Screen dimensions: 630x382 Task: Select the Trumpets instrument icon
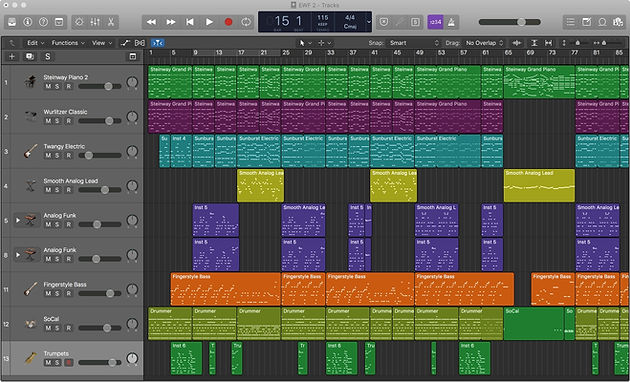[31, 358]
